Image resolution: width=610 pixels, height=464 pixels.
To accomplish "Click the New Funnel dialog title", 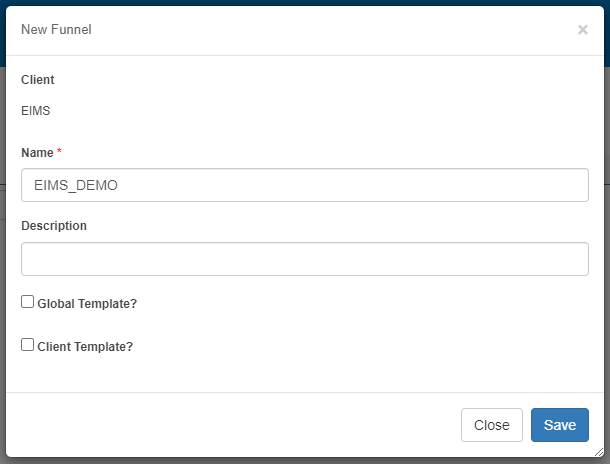I will coord(56,30).
